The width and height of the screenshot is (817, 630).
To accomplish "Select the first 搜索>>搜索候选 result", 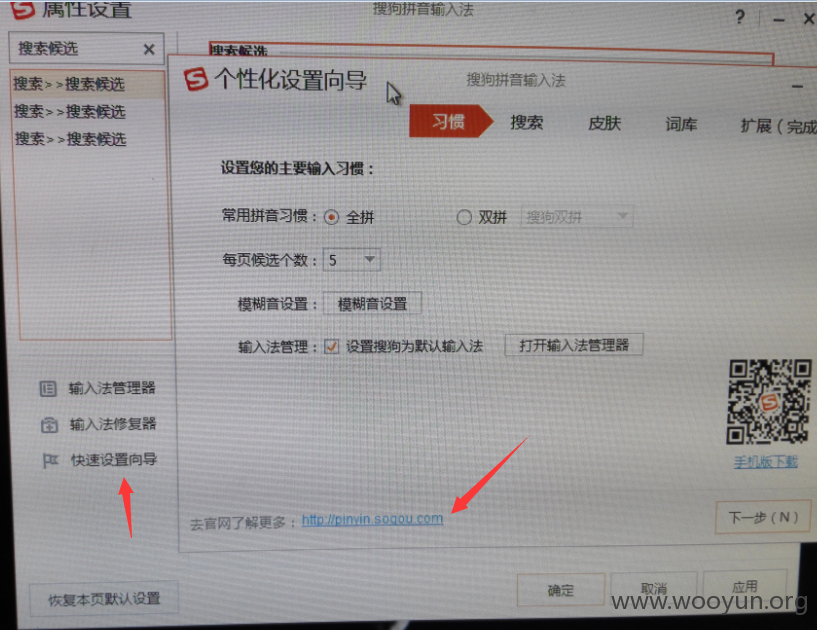I will pos(89,84).
